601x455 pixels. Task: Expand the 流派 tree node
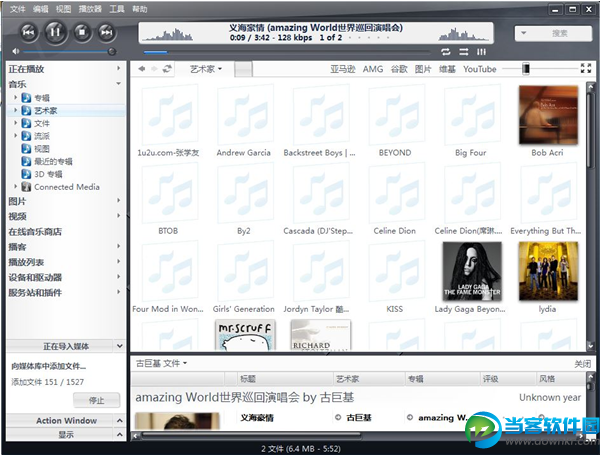pyautogui.click(x=15, y=136)
